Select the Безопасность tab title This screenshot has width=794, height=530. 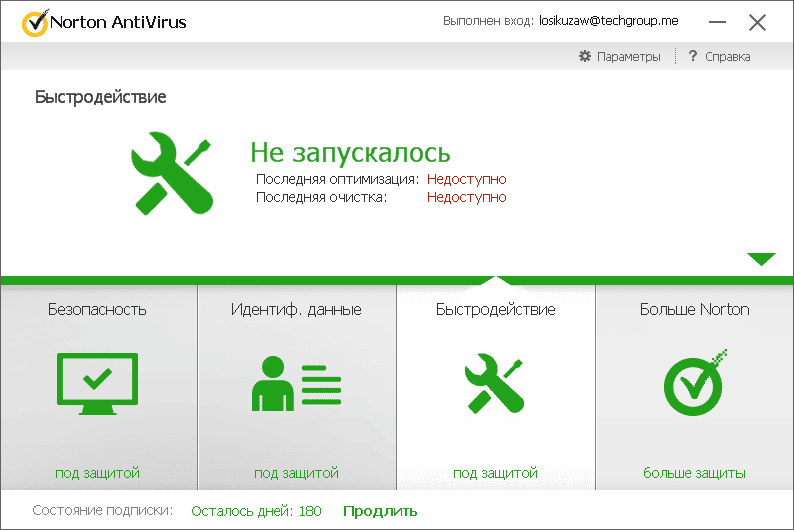(97, 309)
